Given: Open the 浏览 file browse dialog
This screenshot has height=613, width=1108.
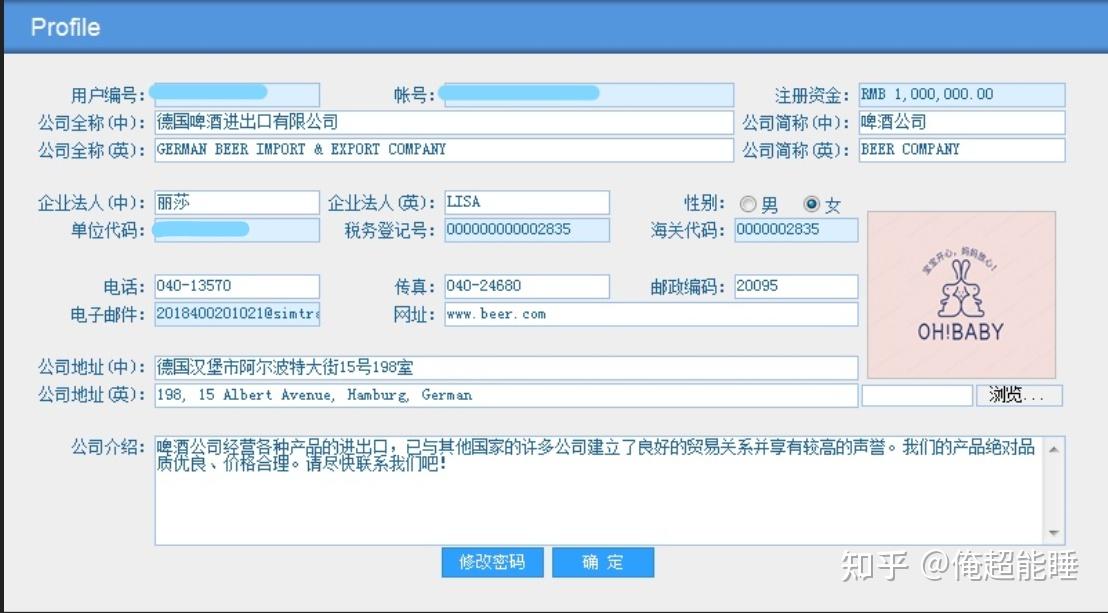Looking at the screenshot, I should click(1018, 395).
